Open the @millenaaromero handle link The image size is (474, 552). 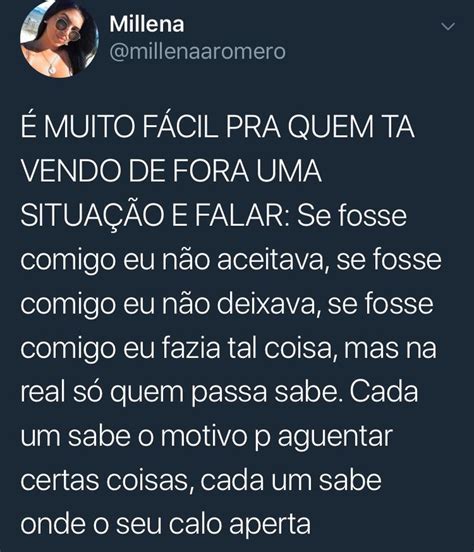(x=197, y=52)
